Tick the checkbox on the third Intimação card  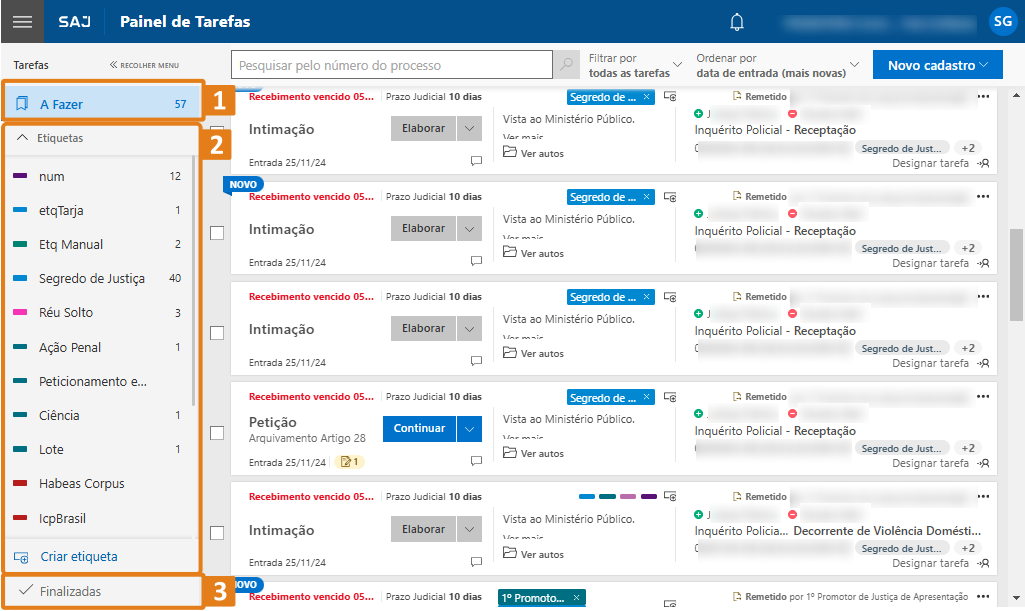tap(216, 332)
